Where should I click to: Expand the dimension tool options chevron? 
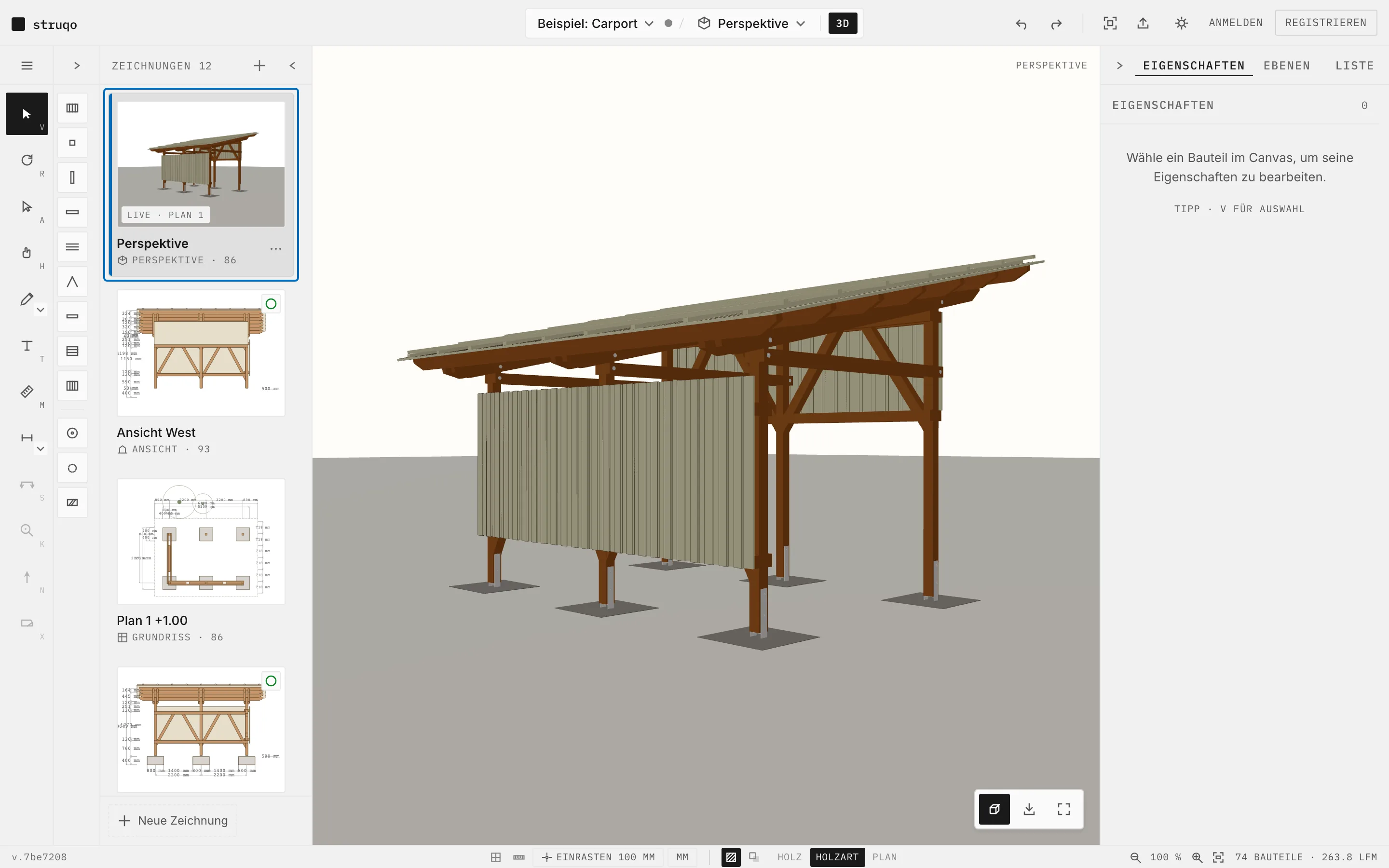pyautogui.click(x=40, y=449)
